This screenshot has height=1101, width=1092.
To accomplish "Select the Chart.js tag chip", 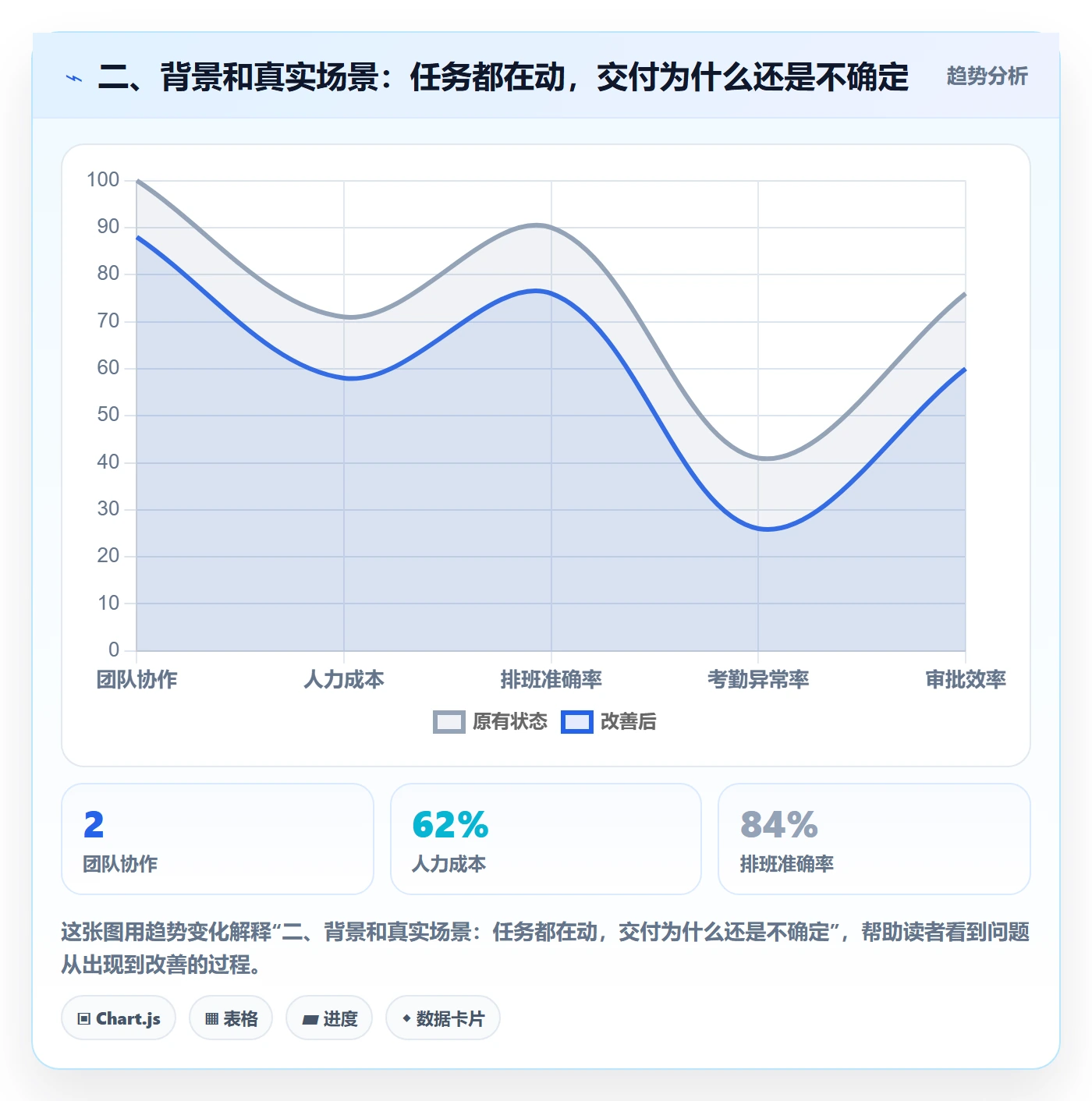I will [x=119, y=1018].
